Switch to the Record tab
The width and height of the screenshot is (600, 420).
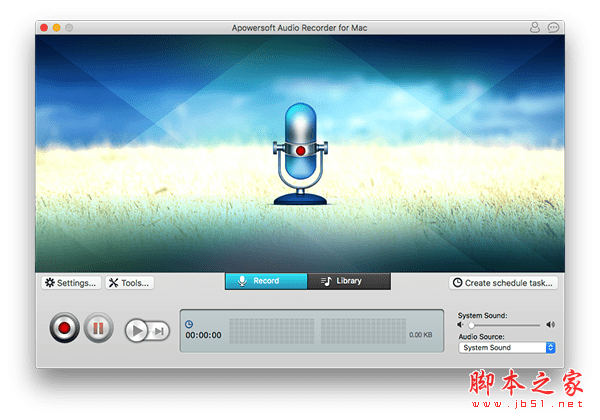pyautogui.click(x=266, y=281)
